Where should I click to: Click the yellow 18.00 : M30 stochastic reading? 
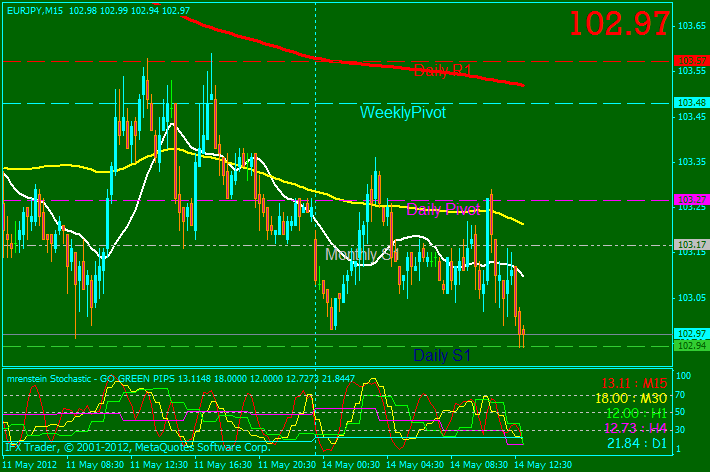(x=634, y=398)
